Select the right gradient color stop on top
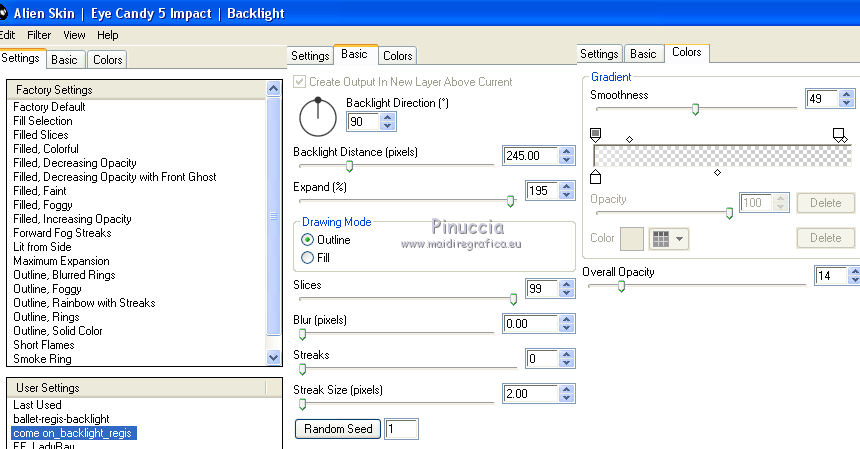Screen dimensions: 860x449 click(839, 134)
